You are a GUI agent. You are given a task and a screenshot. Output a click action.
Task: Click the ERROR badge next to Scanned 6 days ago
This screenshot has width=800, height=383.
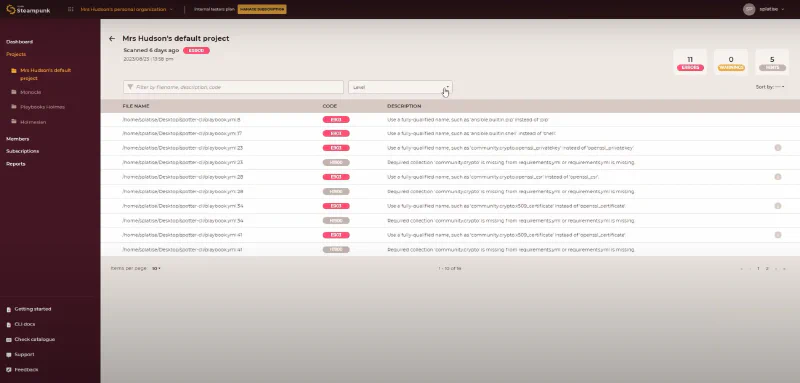coord(196,50)
